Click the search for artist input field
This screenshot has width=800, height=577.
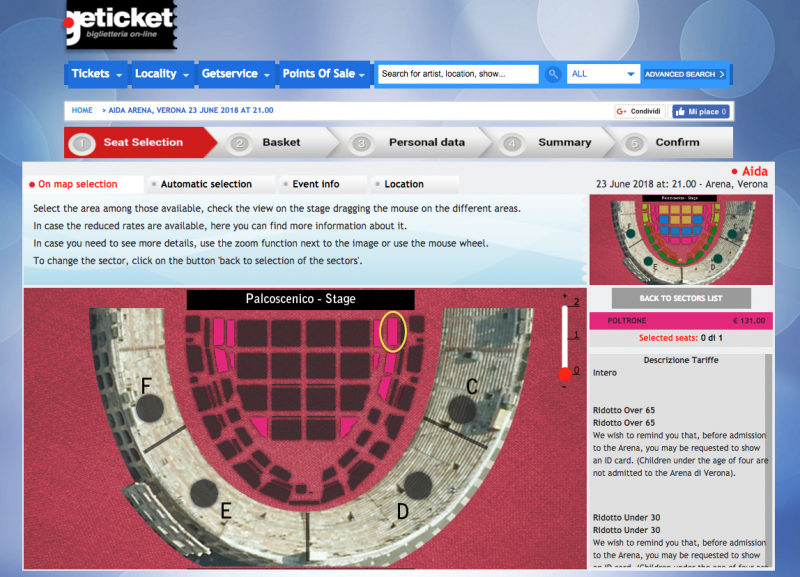click(x=458, y=74)
